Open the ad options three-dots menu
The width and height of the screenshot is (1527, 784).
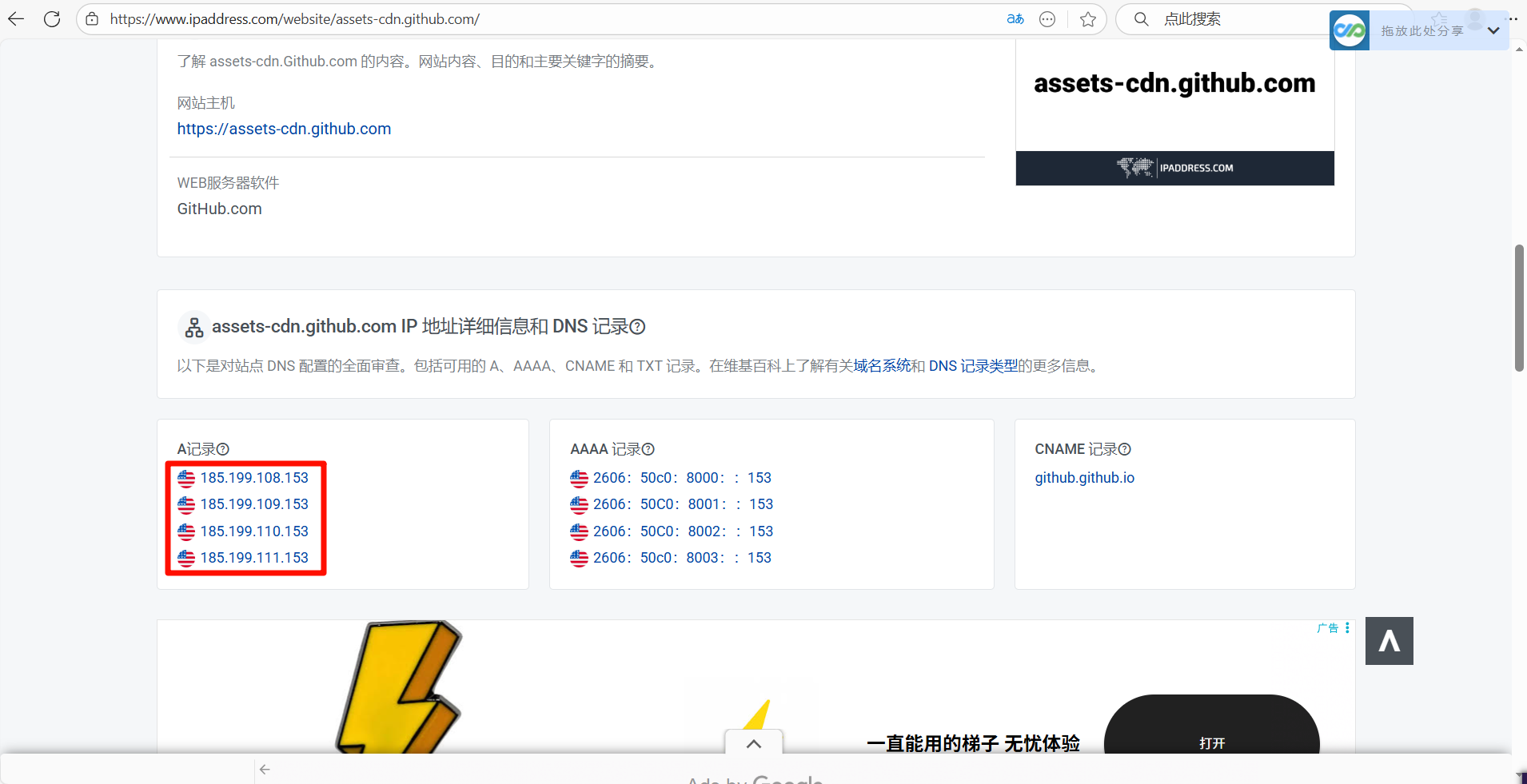tap(1348, 628)
